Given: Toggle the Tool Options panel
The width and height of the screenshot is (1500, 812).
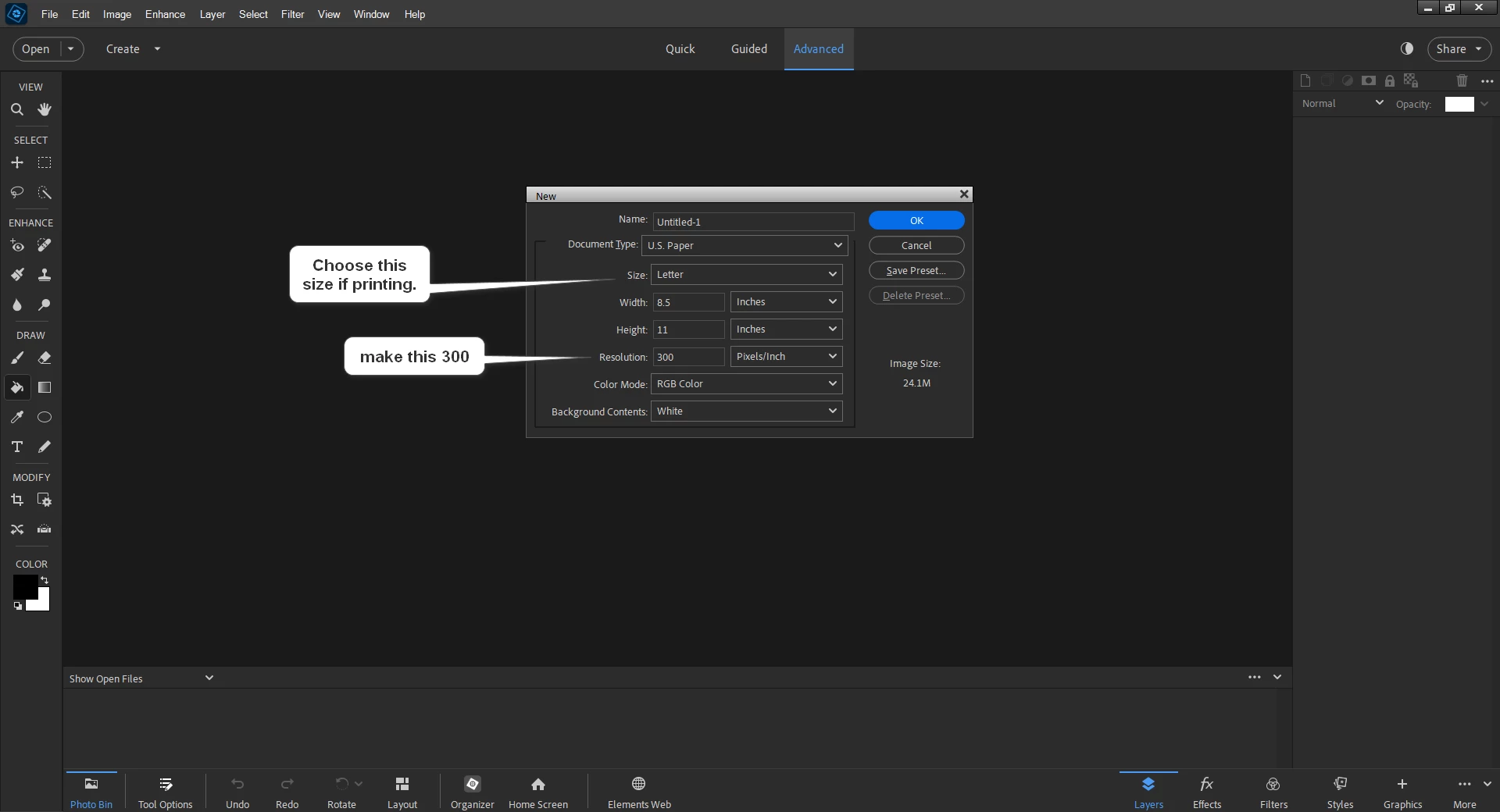Looking at the screenshot, I should [x=165, y=792].
